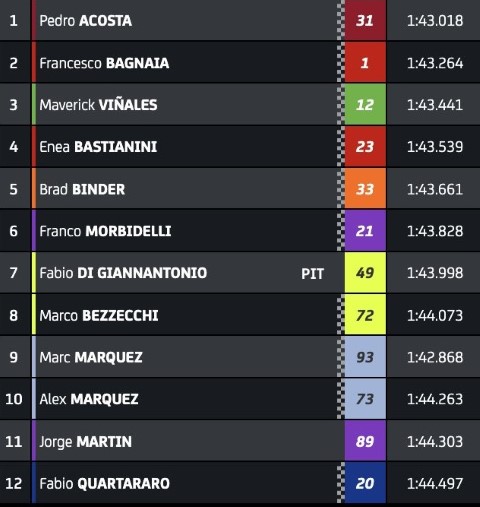Click Francesco Bagnaia's rider name

[x=104, y=63]
